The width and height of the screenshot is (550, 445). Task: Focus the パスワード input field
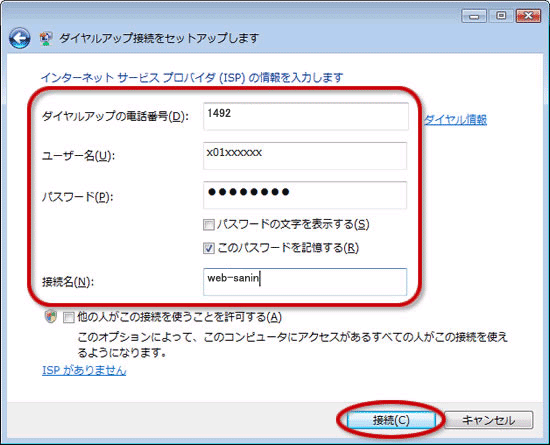point(305,195)
